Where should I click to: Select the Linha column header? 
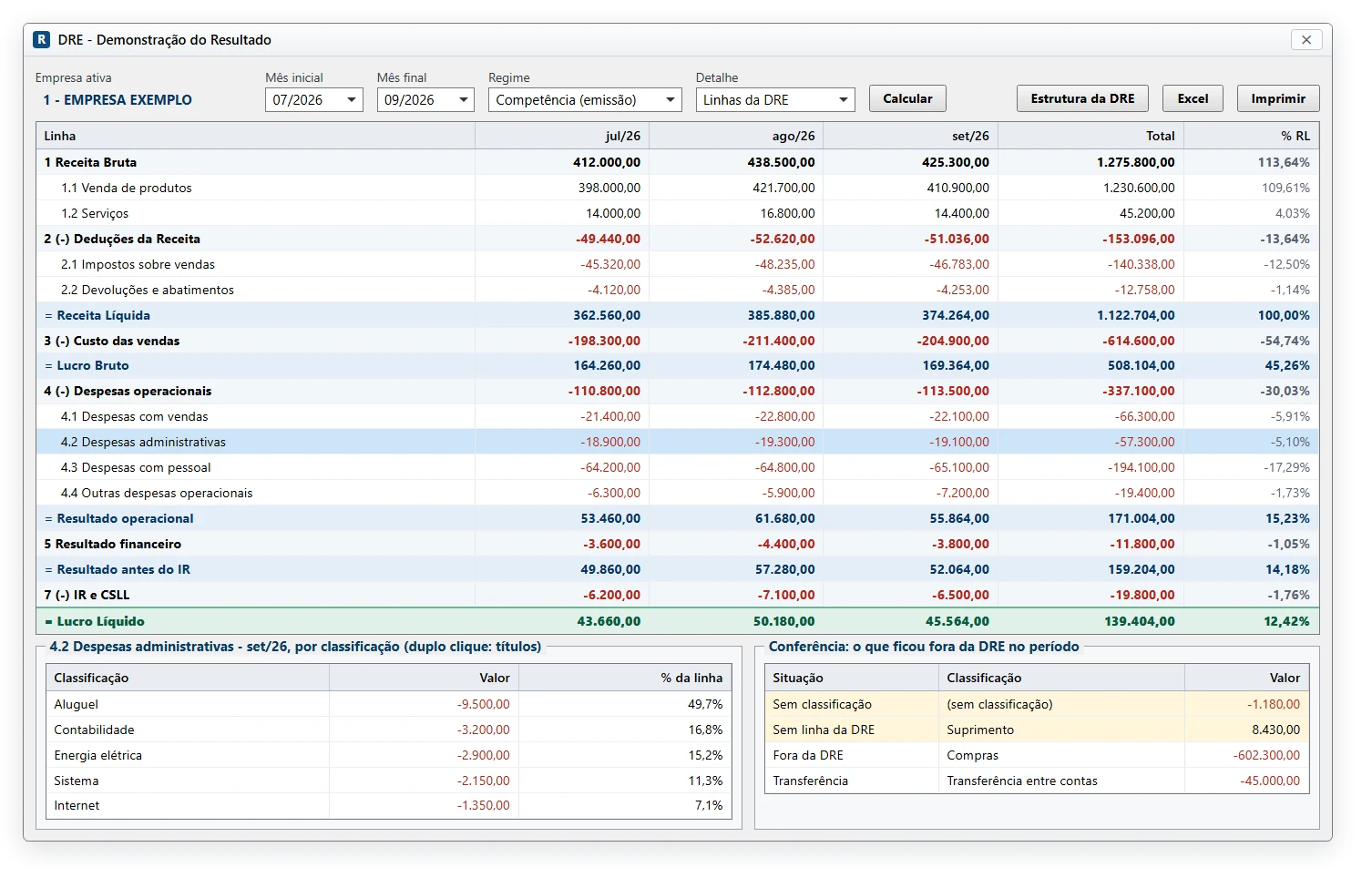point(256,136)
